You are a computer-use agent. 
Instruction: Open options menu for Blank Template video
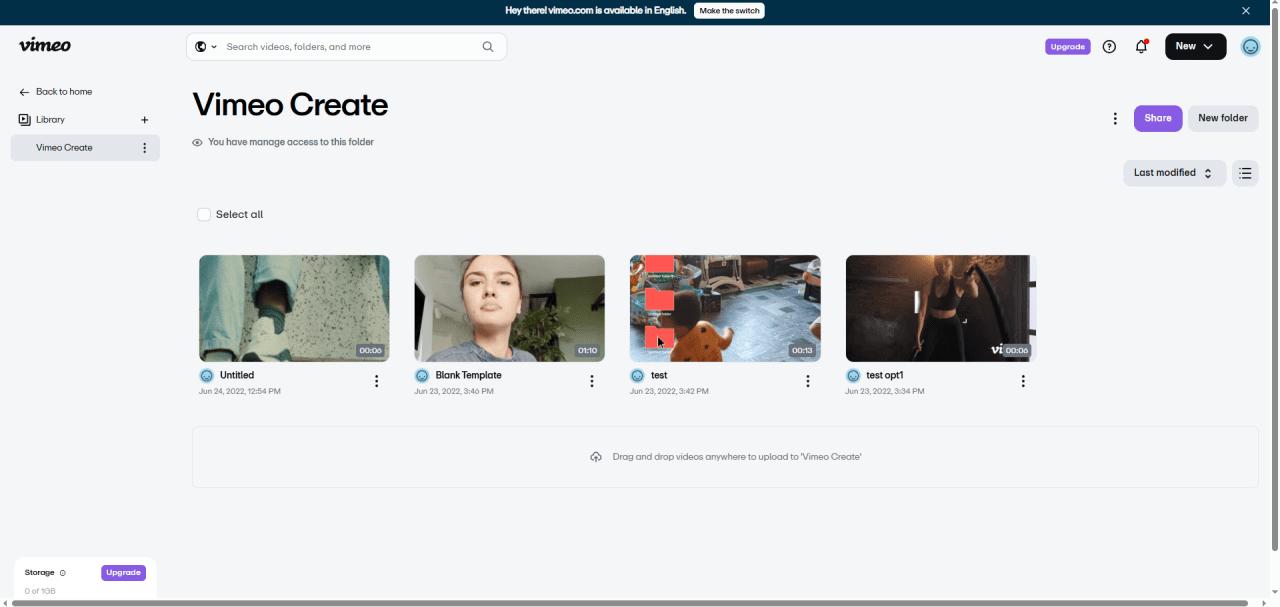click(x=591, y=381)
